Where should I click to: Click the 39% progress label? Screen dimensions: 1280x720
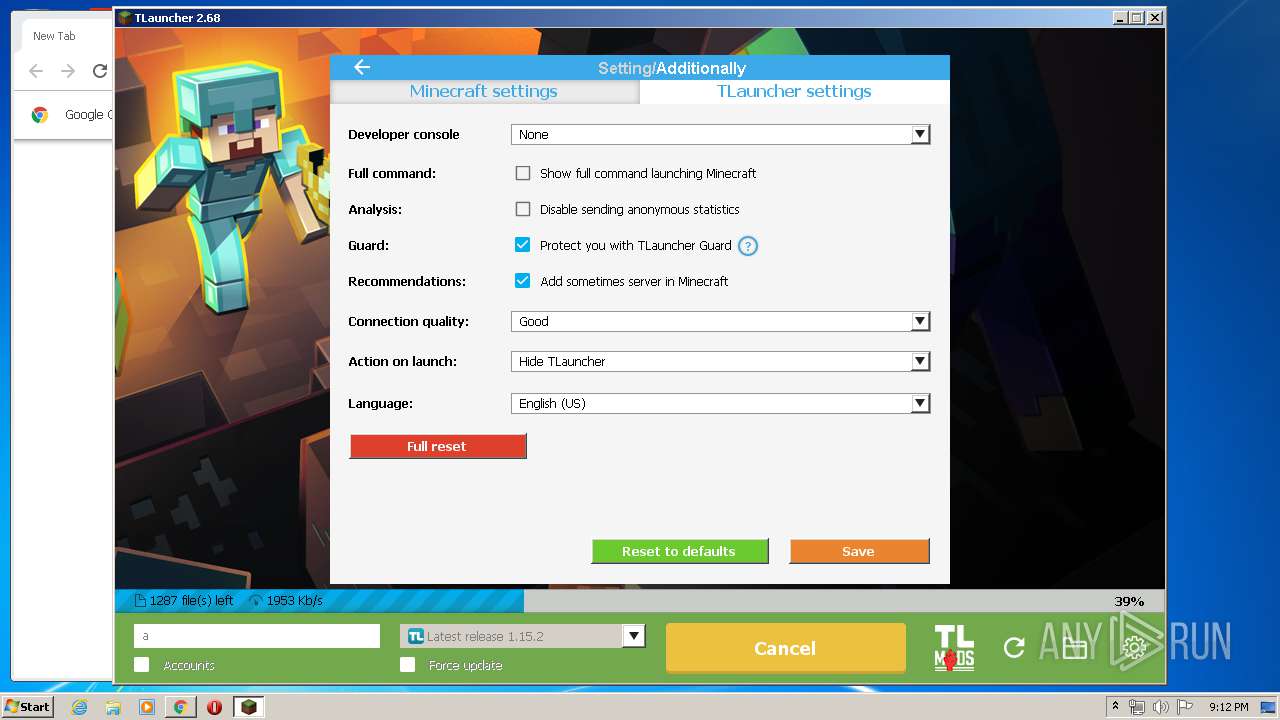coord(1129,601)
